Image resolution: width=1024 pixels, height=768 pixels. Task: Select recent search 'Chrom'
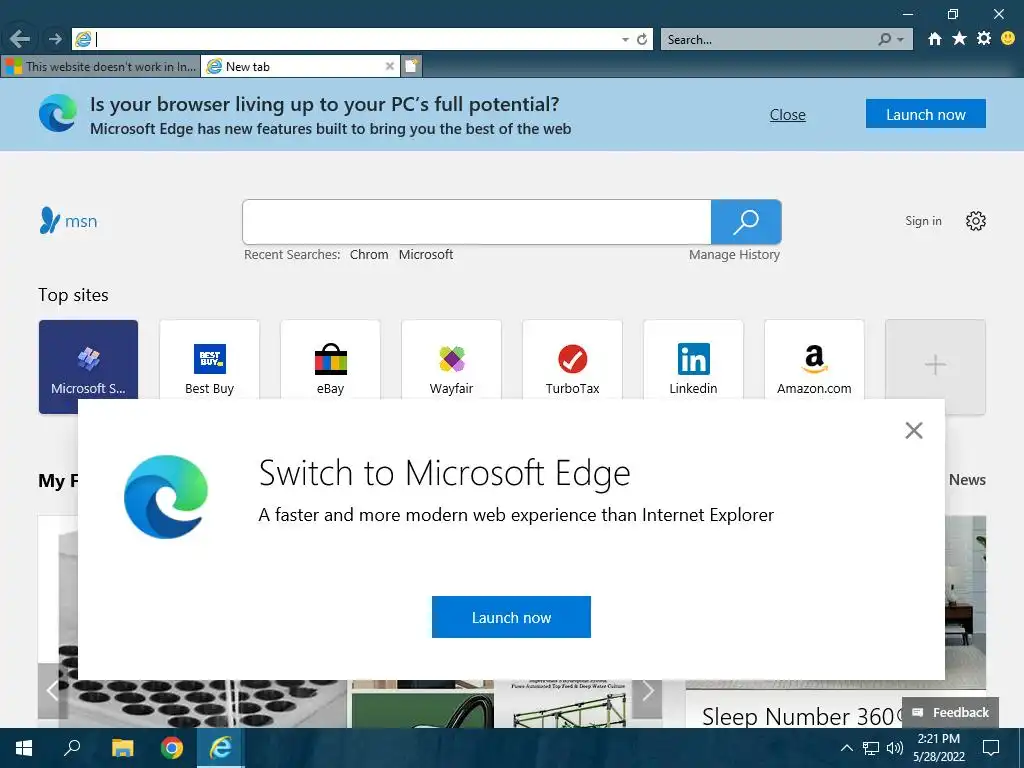click(369, 255)
